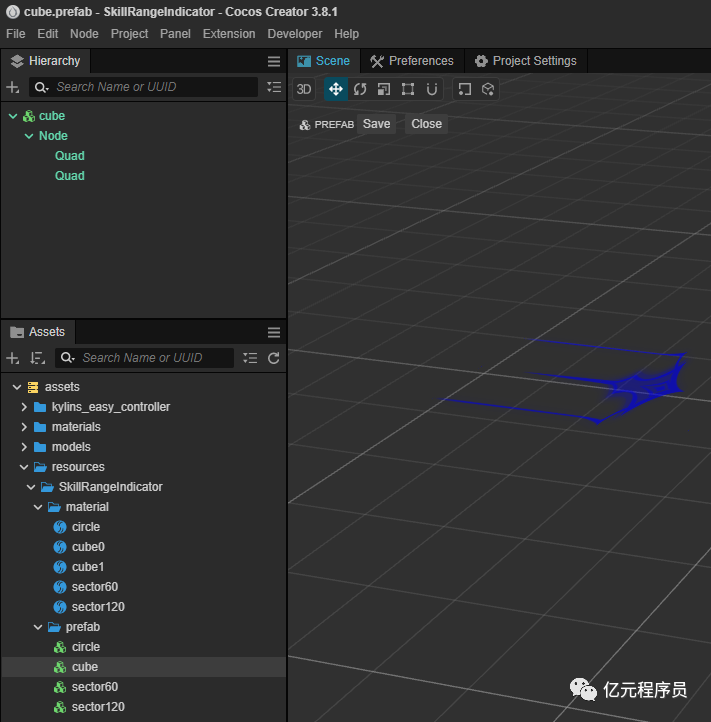Select the Scale gizmo tool
The width and height of the screenshot is (711, 722).
click(x=384, y=89)
